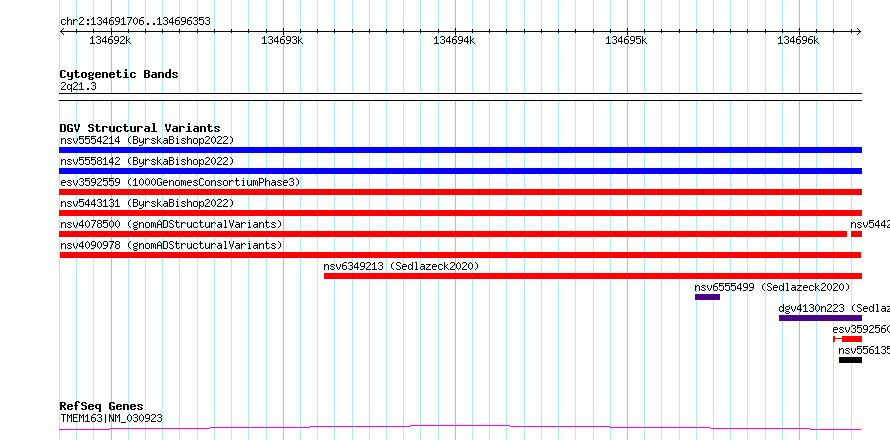
Task: Click the 134693k ruler tick label
Action: (x=282, y=41)
